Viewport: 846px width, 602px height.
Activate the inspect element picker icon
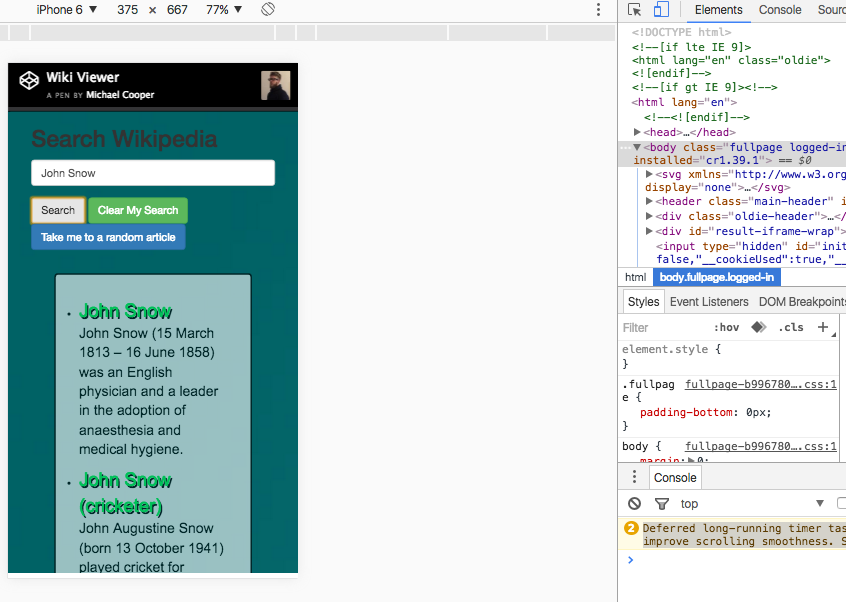point(634,10)
